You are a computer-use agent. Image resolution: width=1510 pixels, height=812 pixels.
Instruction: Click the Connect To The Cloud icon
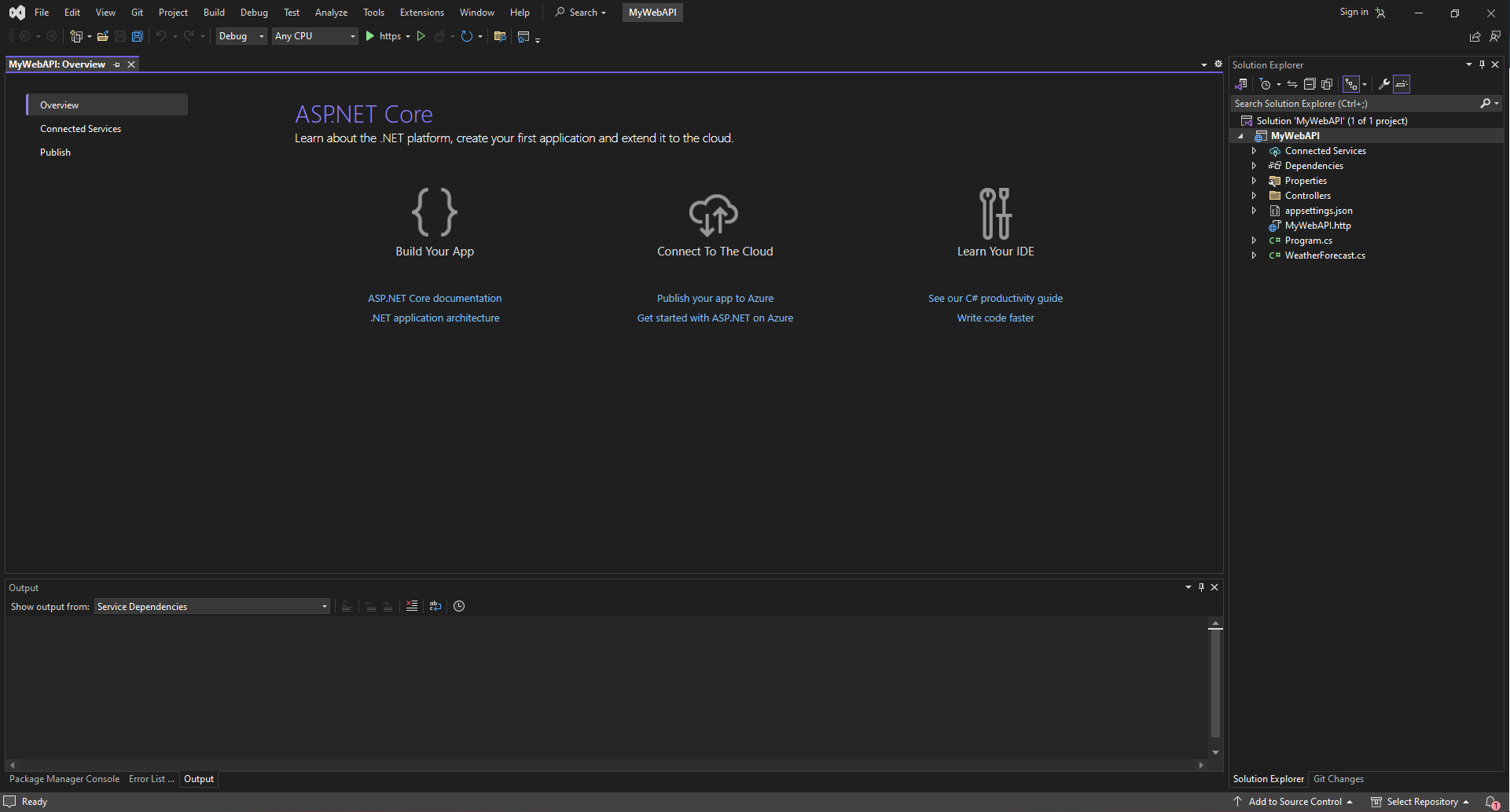pos(714,215)
